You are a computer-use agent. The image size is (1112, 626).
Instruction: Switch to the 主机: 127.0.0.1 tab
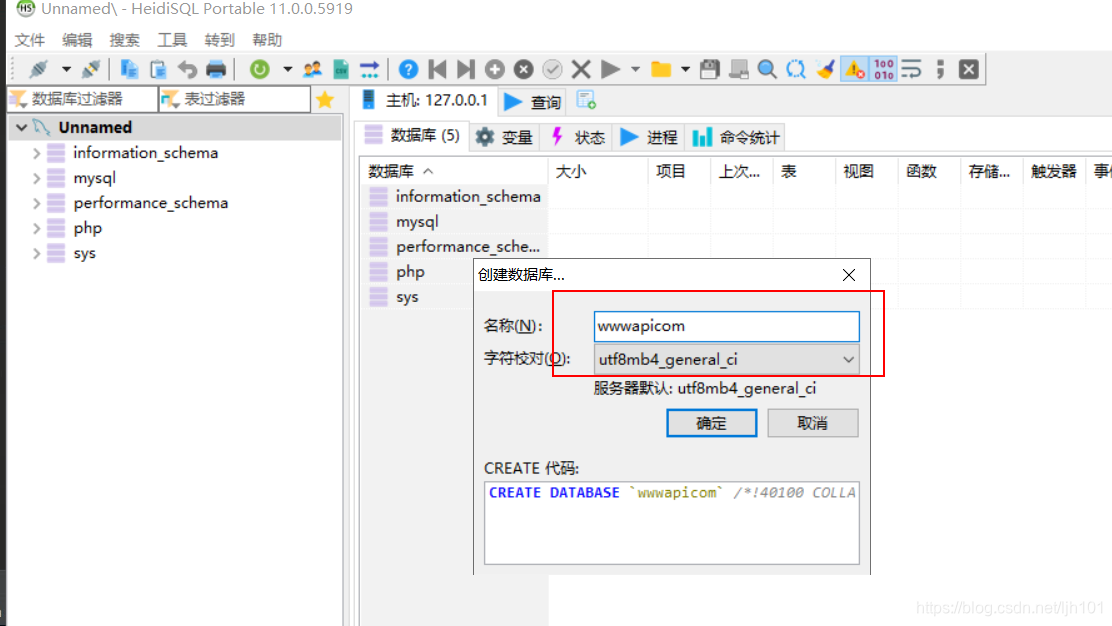click(x=425, y=101)
